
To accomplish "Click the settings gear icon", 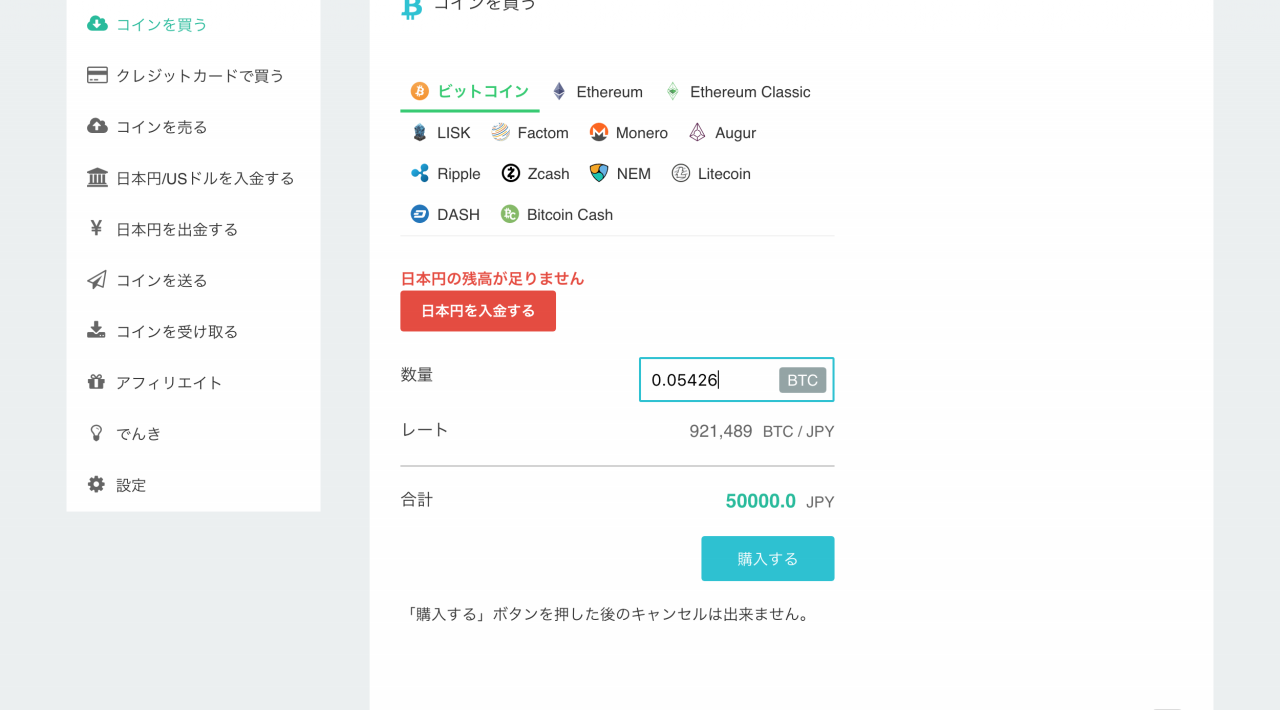I will [x=97, y=484].
